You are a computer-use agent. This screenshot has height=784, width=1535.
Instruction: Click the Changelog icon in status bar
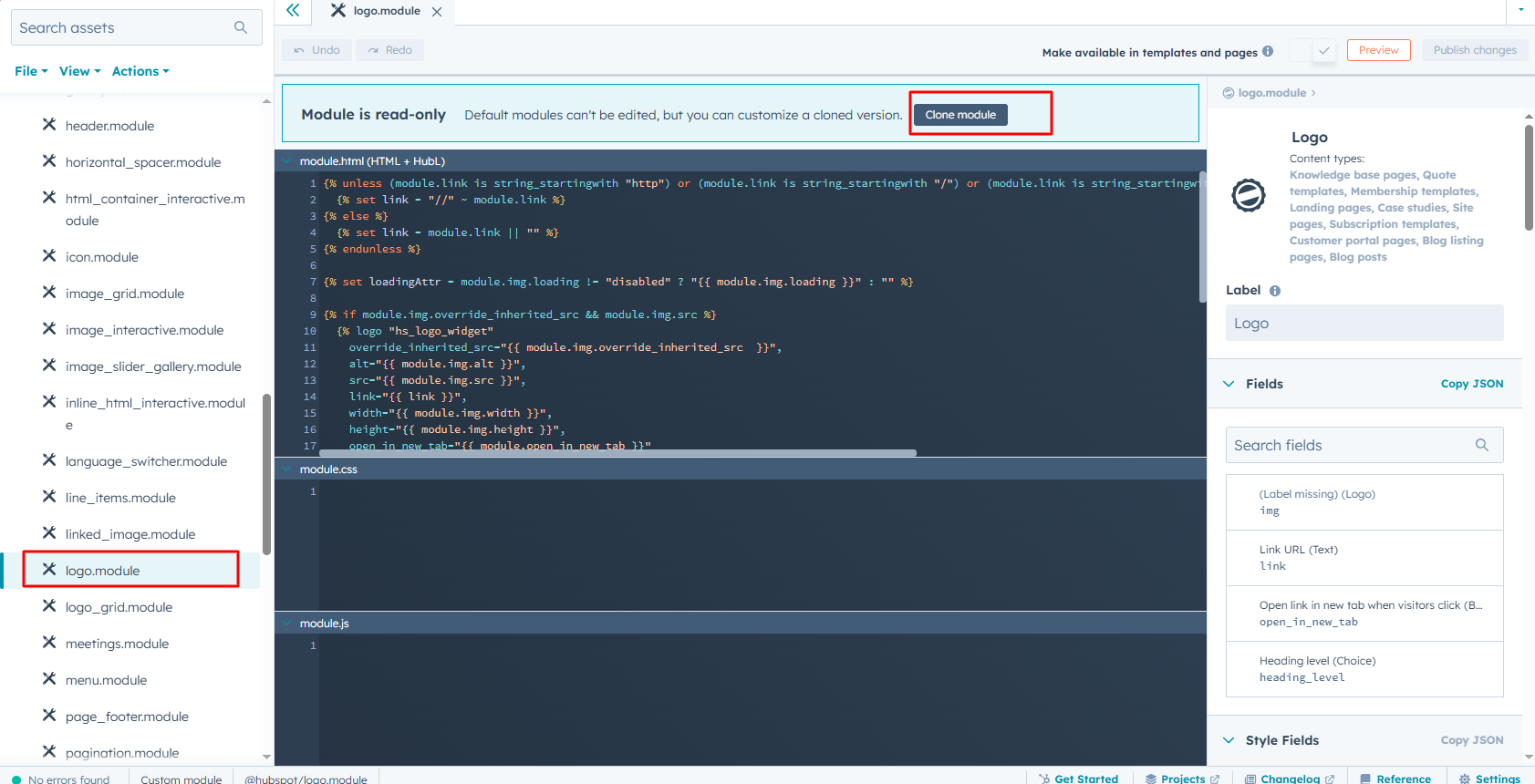pyautogui.click(x=1250, y=779)
